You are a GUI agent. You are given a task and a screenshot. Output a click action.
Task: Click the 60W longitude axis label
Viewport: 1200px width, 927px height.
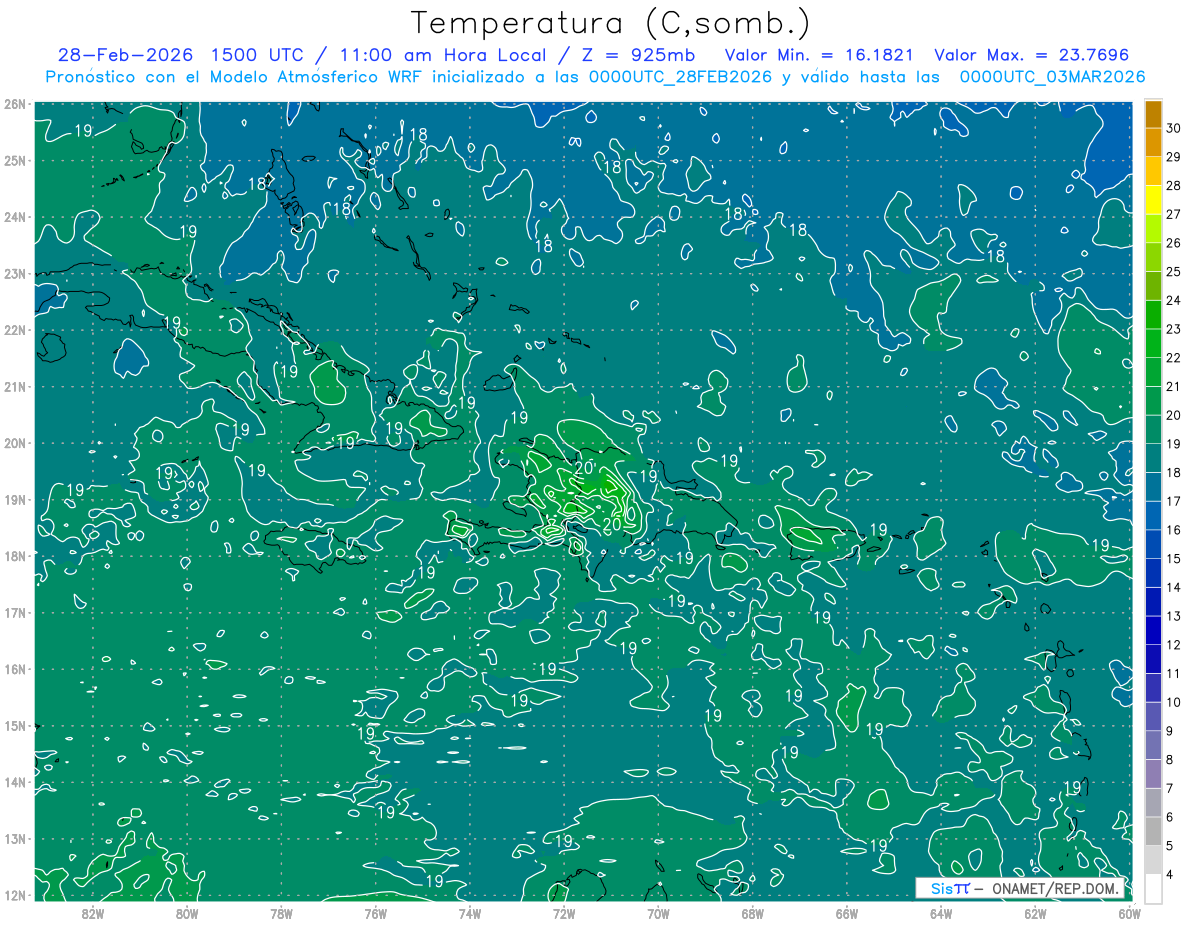(1129, 913)
